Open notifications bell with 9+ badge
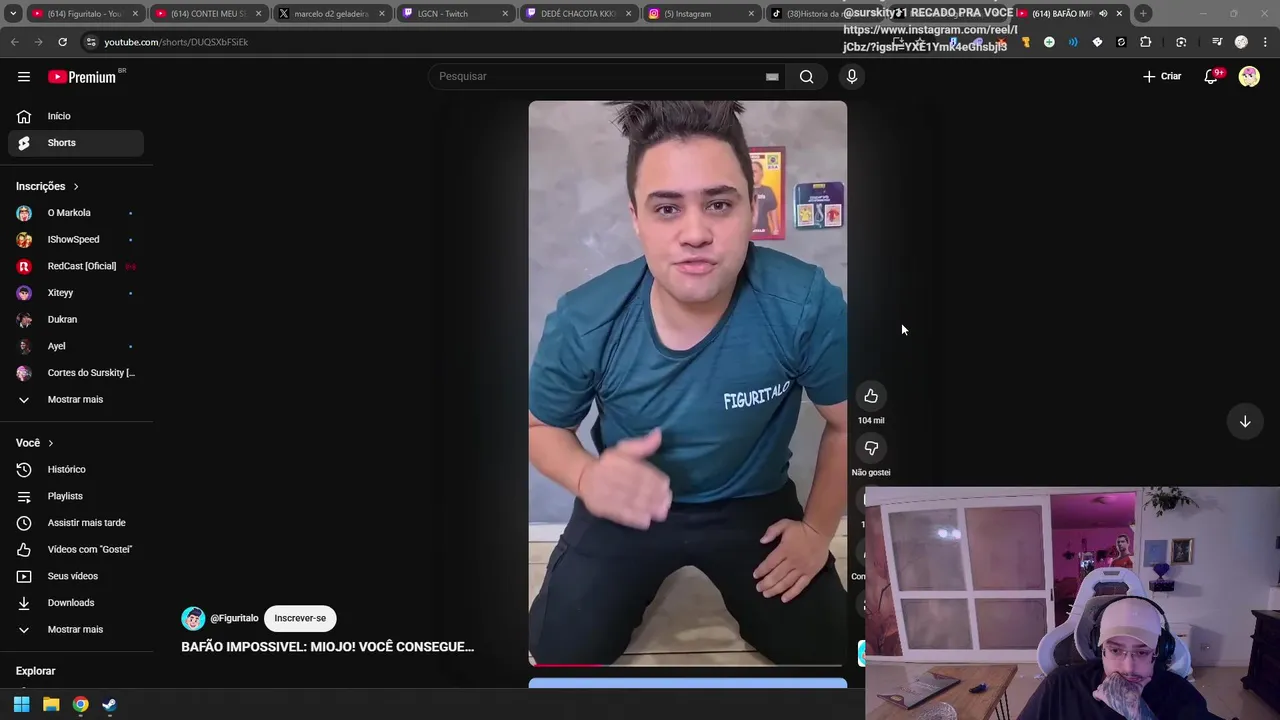Viewport: 1280px width, 720px height. 1211,76
